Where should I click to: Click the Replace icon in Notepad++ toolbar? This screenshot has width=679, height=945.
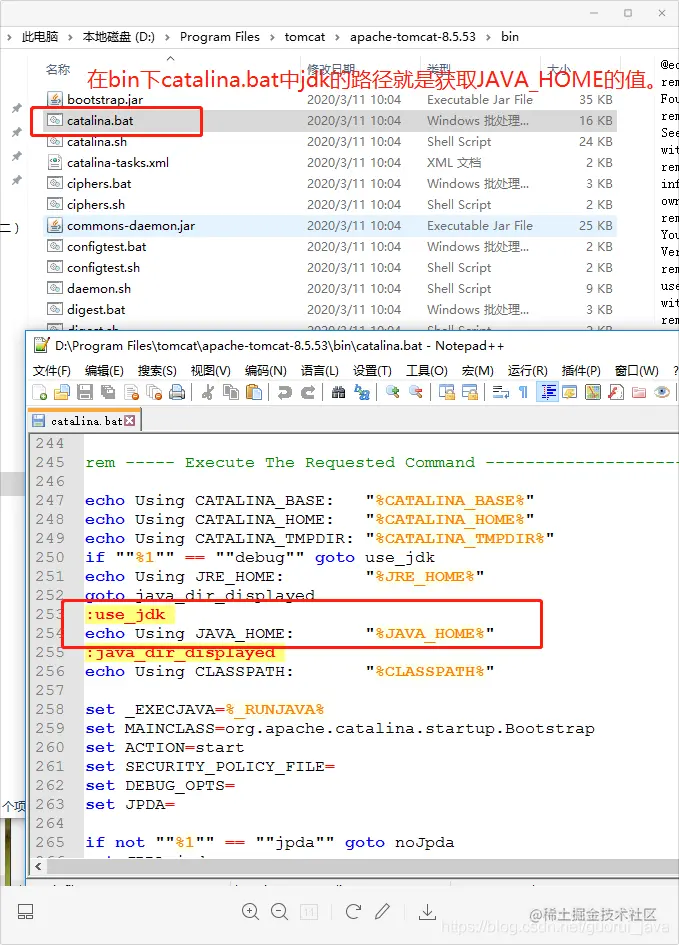tap(361, 392)
